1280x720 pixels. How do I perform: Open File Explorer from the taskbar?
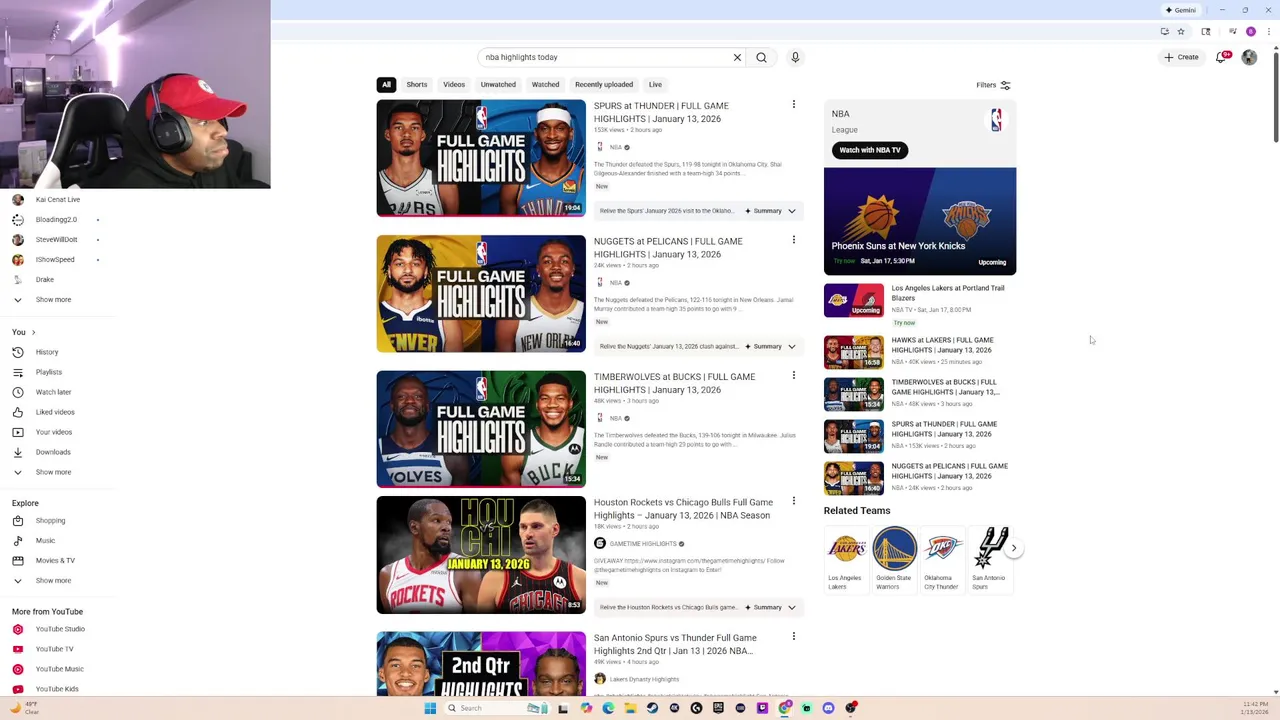pos(630,708)
